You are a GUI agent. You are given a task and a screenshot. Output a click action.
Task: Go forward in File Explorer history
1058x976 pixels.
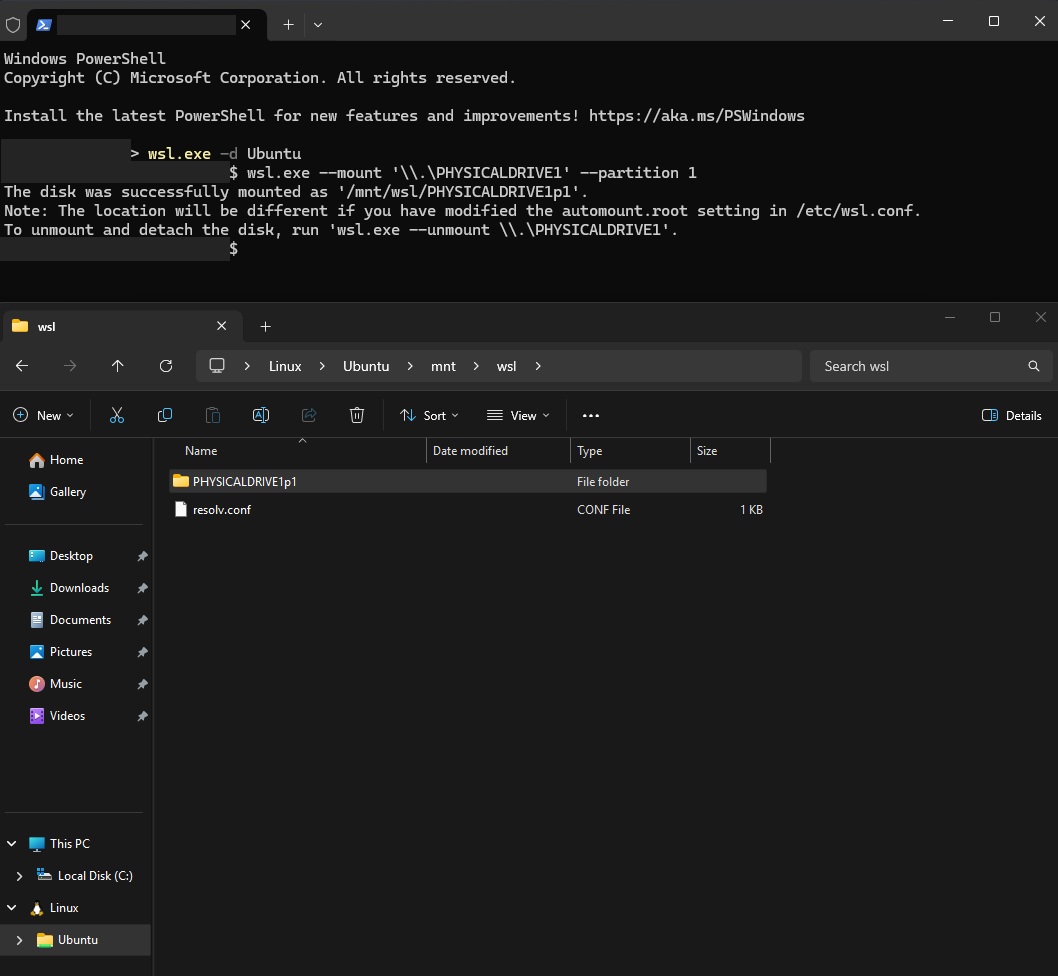coord(69,366)
